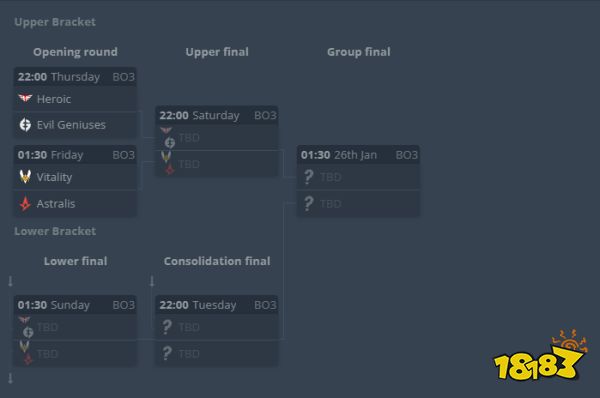The image size is (600, 398).
Task: Open the Astralis team link
Action: tap(56, 204)
